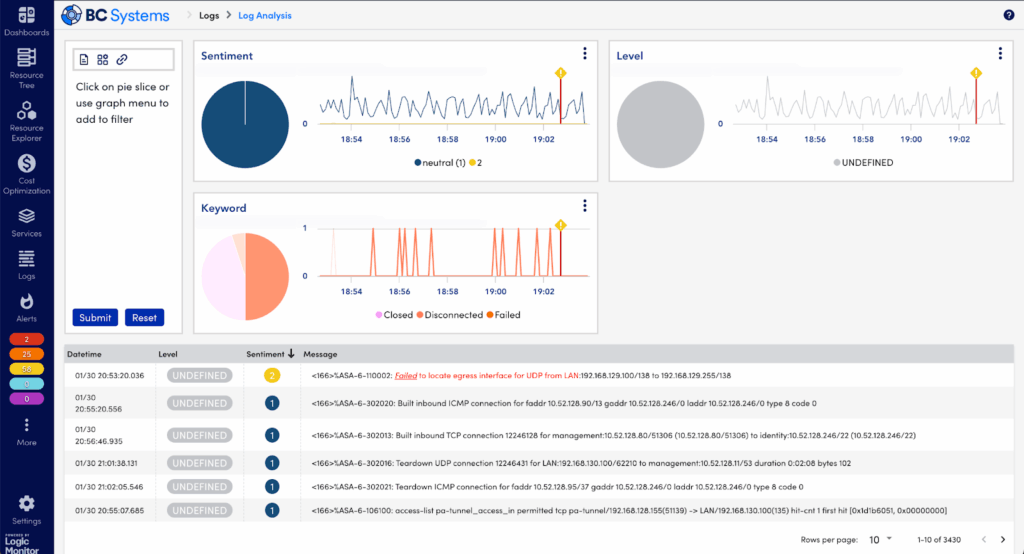Viewport: 1024px width, 554px height.
Task: Open the Keyword panel kebab menu
Action: pyautogui.click(x=584, y=206)
